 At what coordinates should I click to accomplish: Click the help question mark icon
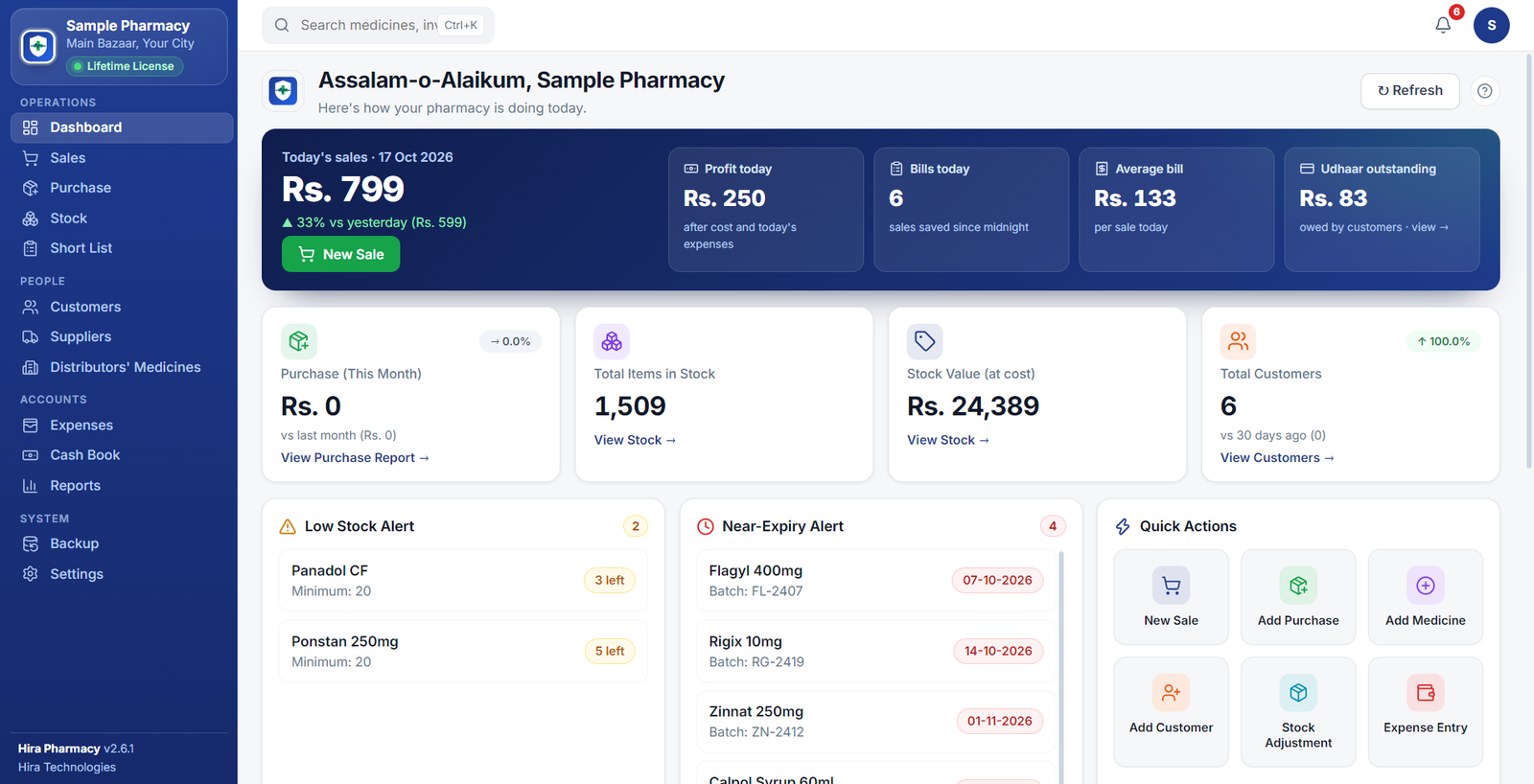click(1484, 91)
